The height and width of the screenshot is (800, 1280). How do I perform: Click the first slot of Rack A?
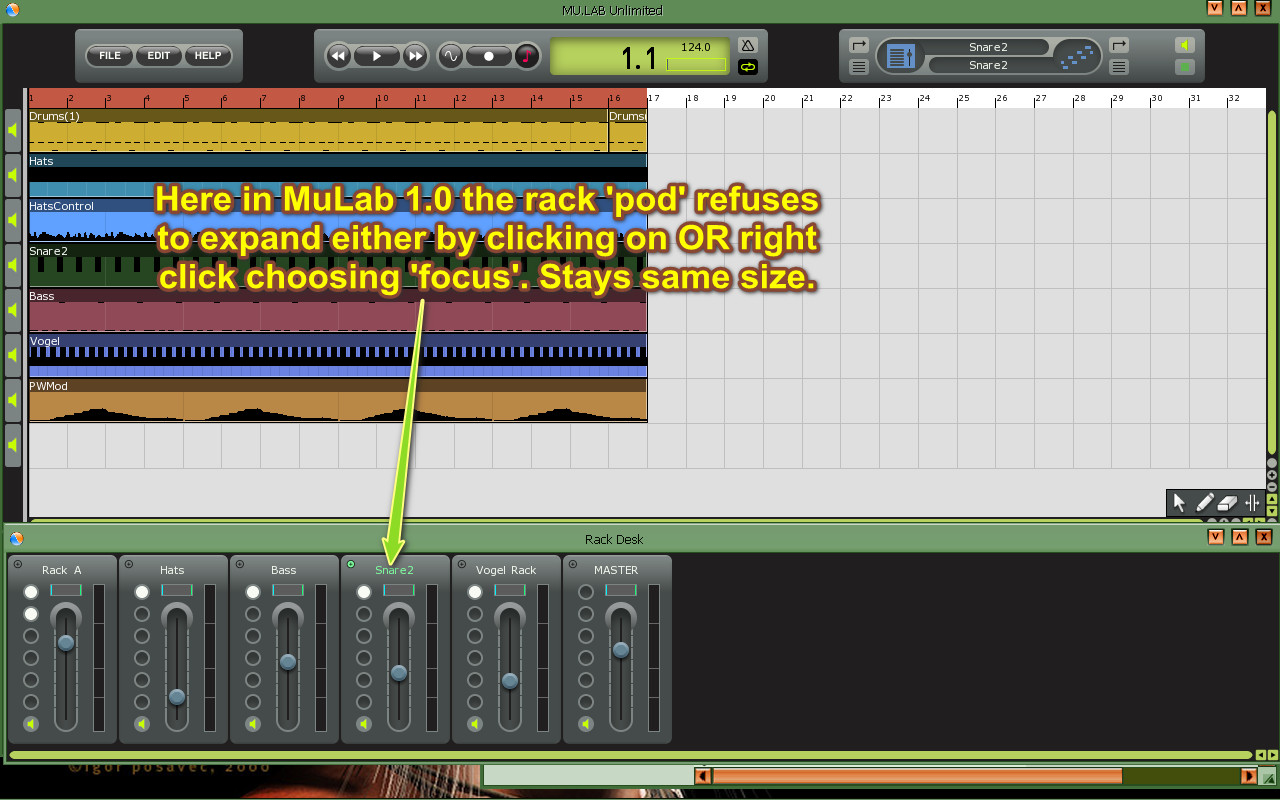31,592
